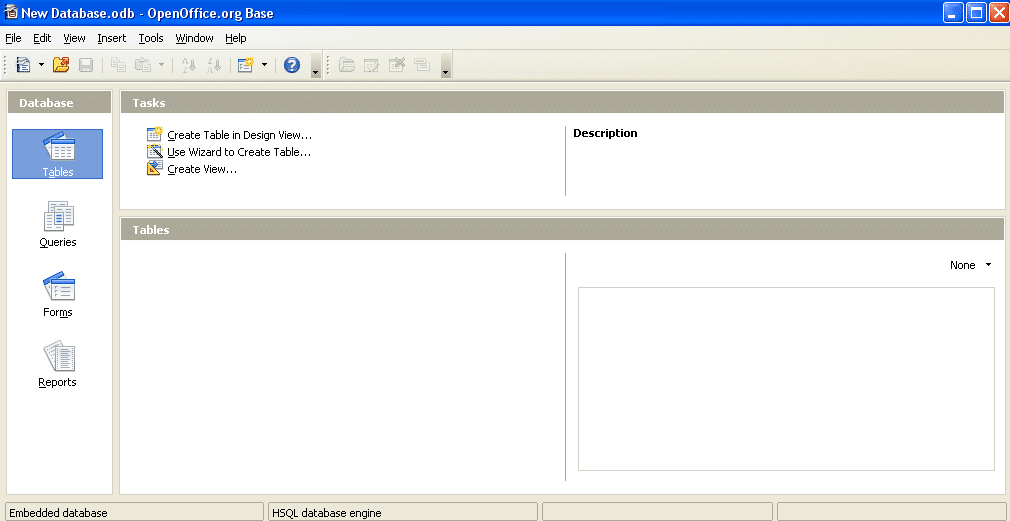Click the Create View task icon
This screenshot has height=521, width=1010.
pyautogui.click(x=155, y=169)
